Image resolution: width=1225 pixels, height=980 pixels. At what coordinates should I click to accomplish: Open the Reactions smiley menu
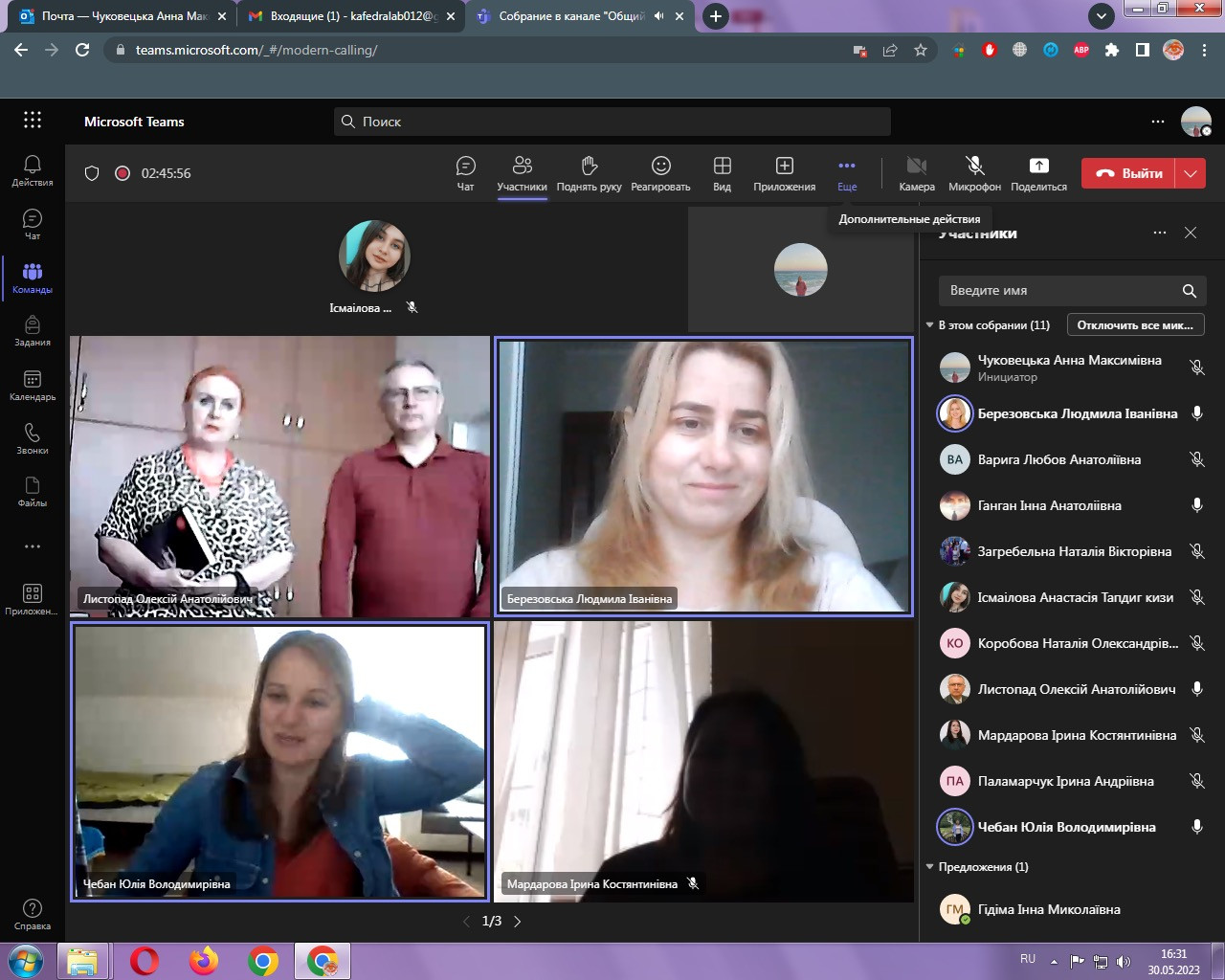[660, 173]
